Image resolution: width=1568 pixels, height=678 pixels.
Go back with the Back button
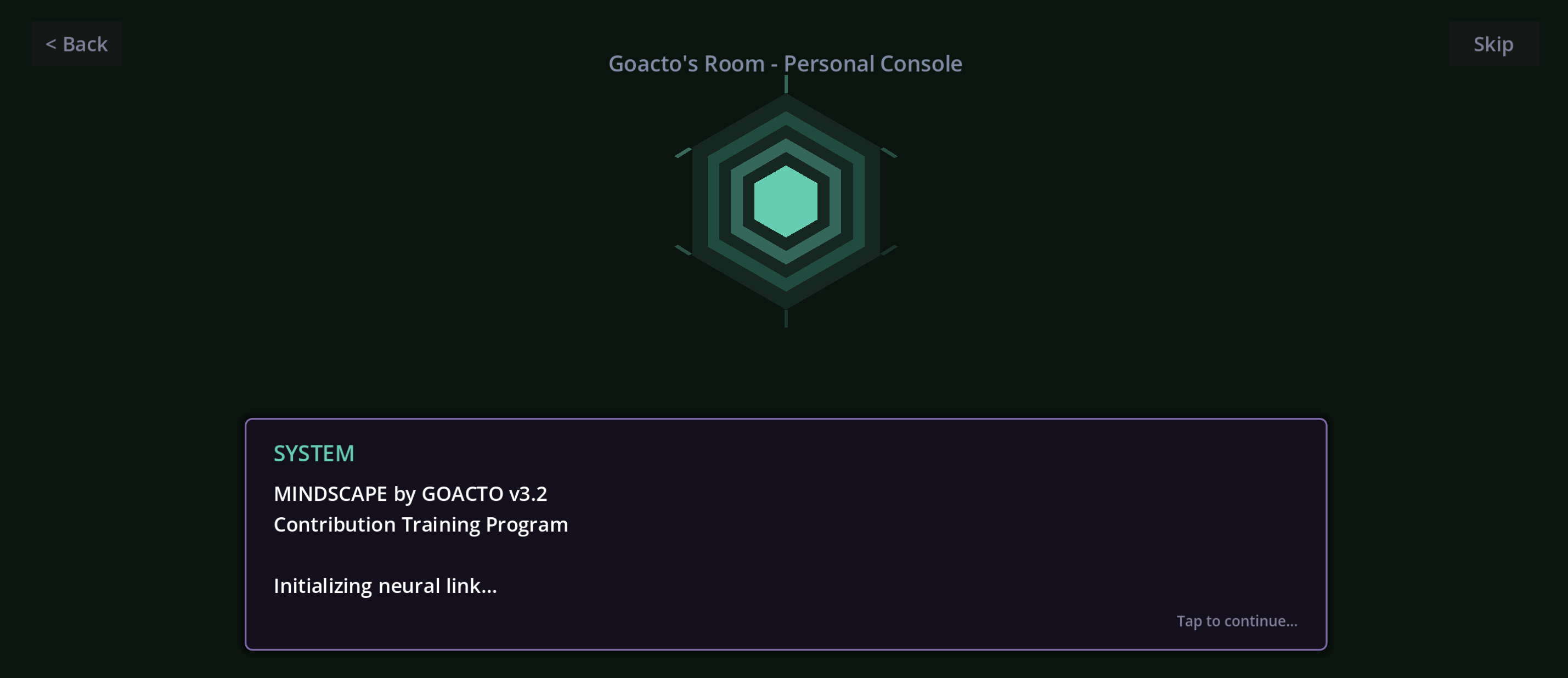tap(77, 44)
